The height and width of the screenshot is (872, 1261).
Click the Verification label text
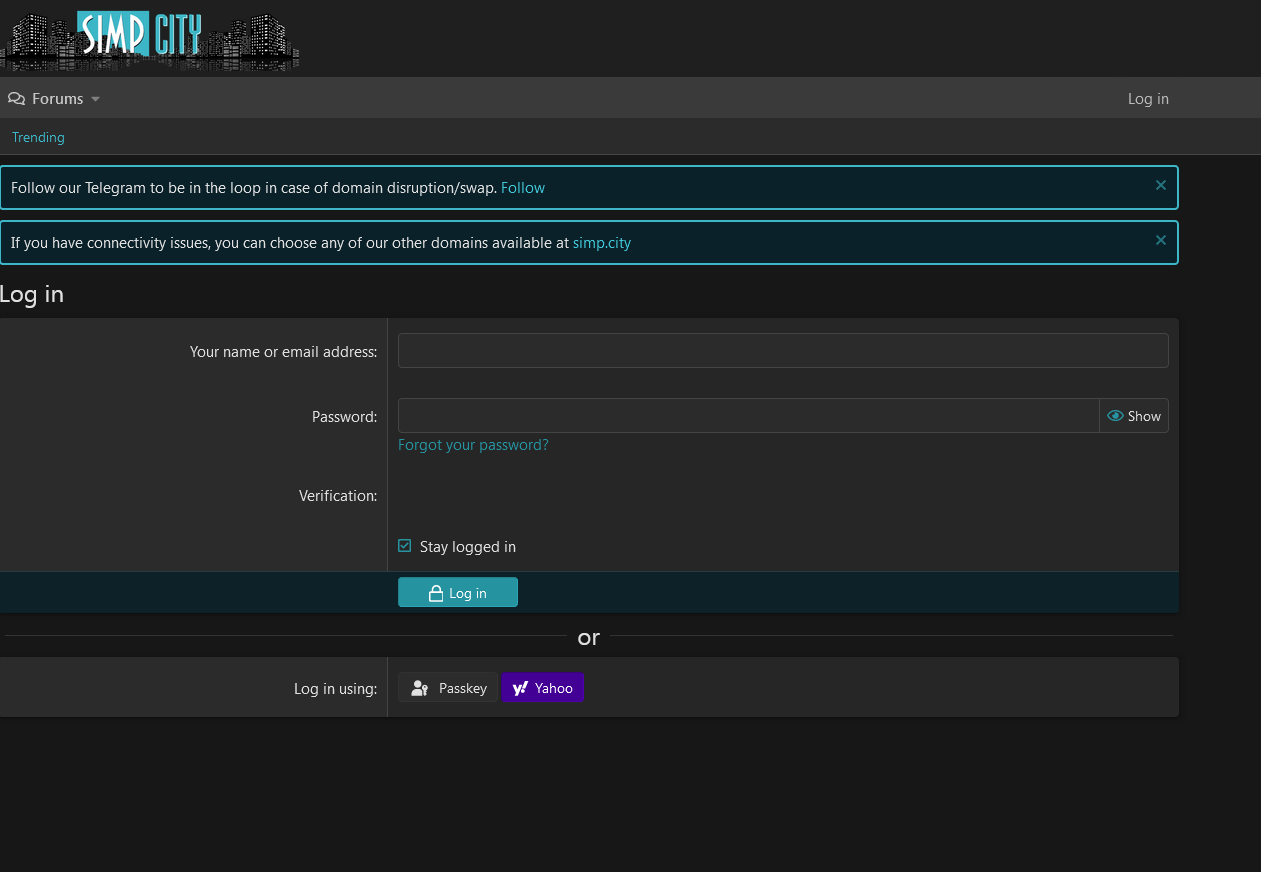pyautogui.click(x=338, y=495)
